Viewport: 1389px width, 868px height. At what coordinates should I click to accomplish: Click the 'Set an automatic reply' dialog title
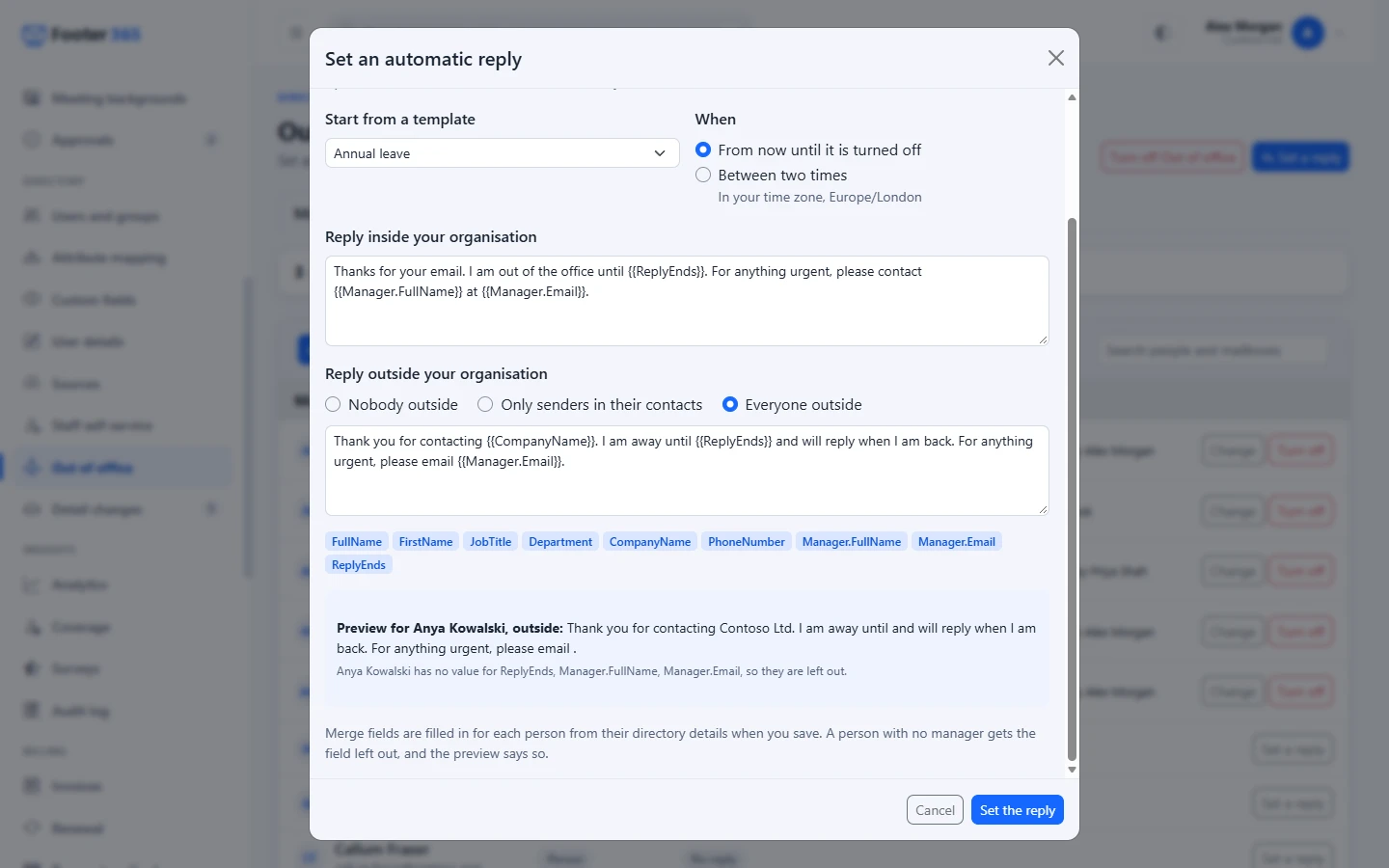(423, 59)
